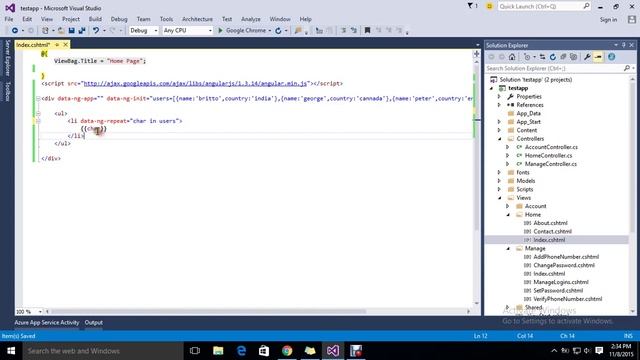Click the Refresh browser icon in toolbar
This screenshot has width=640, height=360.
tap(278, 31)
